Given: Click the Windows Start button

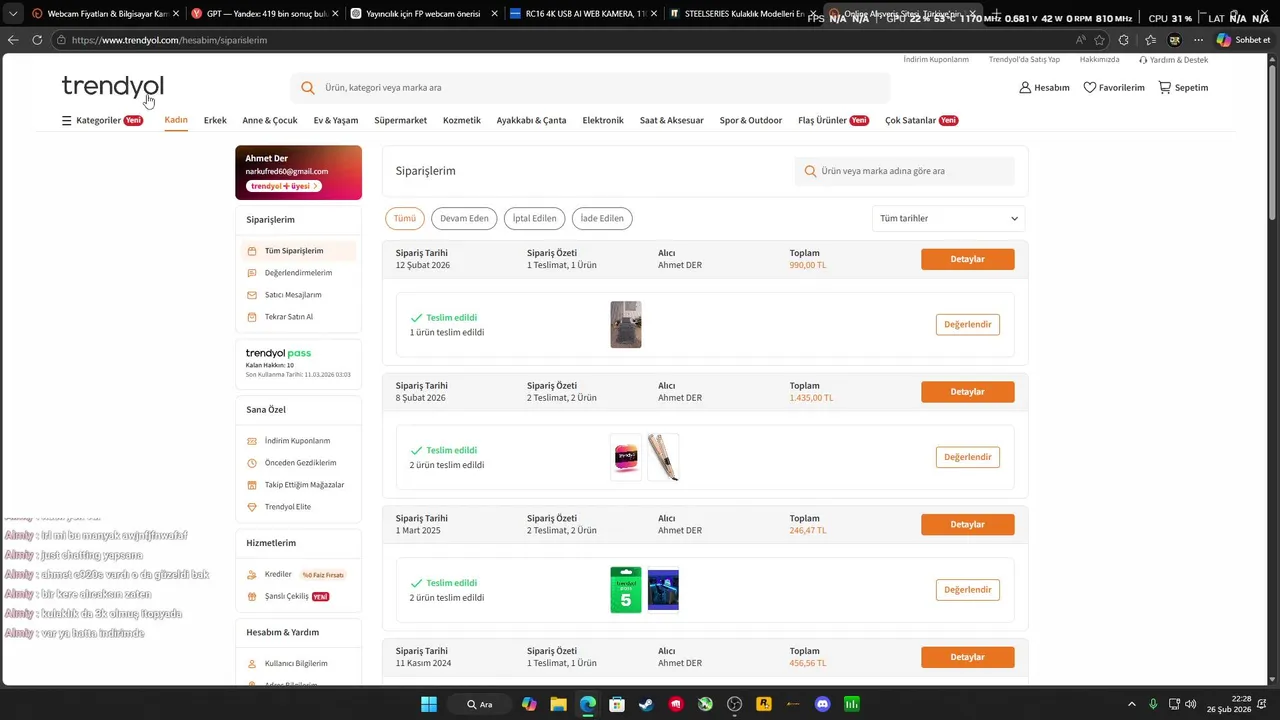Looking at the screenshot, I should tap(429, 704).
